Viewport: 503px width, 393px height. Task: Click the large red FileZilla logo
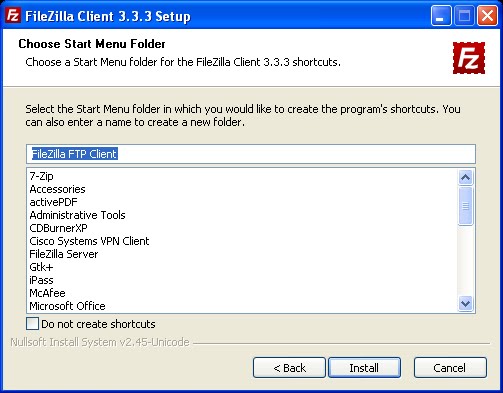(469, 58)
